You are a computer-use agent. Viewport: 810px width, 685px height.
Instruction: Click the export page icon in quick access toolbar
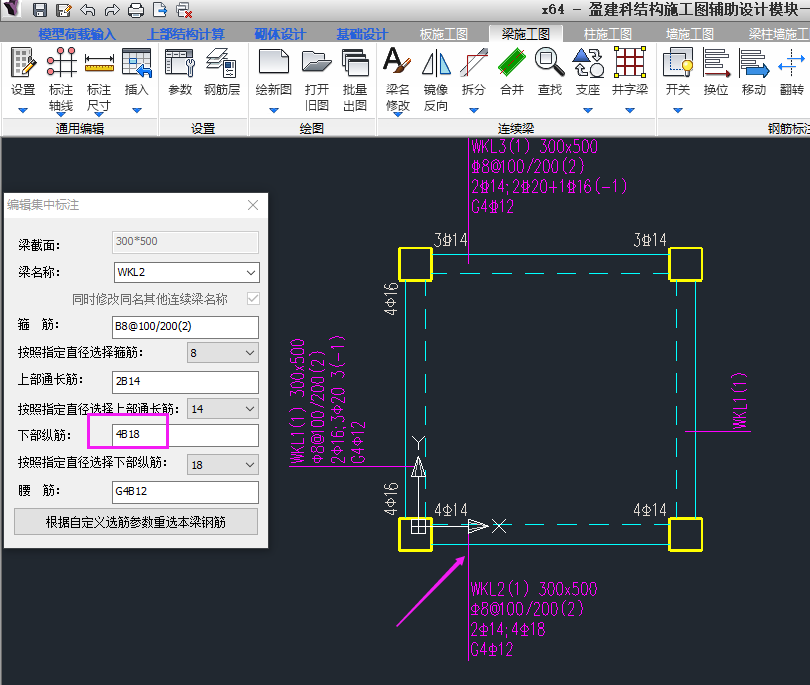point(160,10)
